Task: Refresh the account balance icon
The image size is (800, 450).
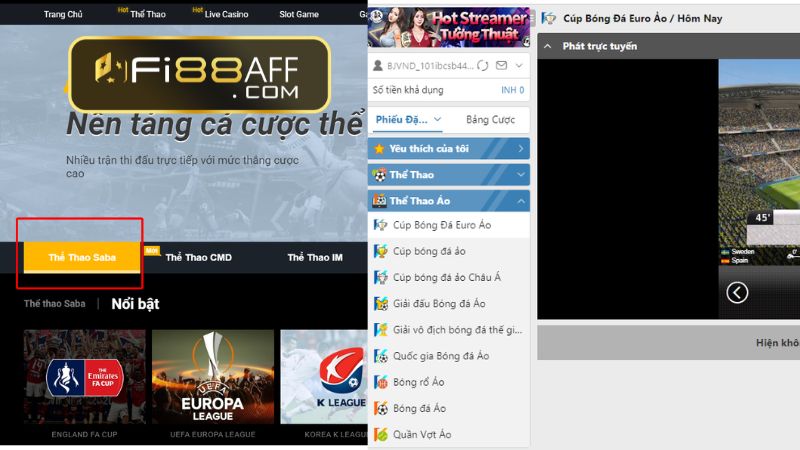Action: pyautogui.click(x=483, y=65)
